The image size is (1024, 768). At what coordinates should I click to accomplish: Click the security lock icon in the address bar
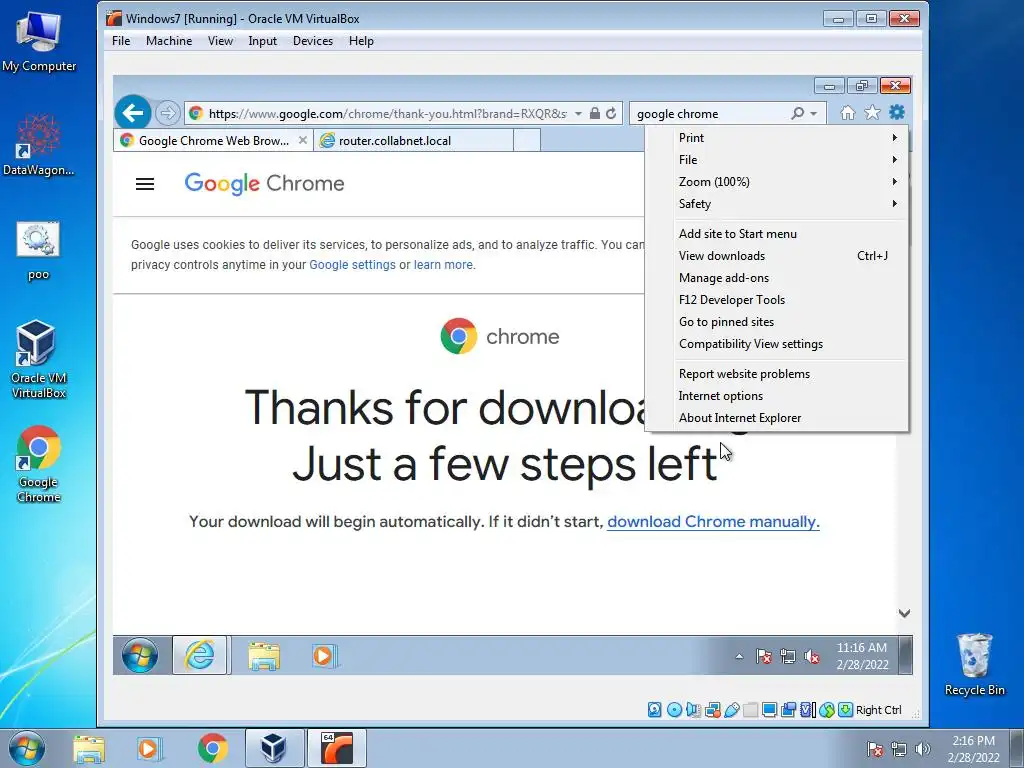[x=594, y=114]
